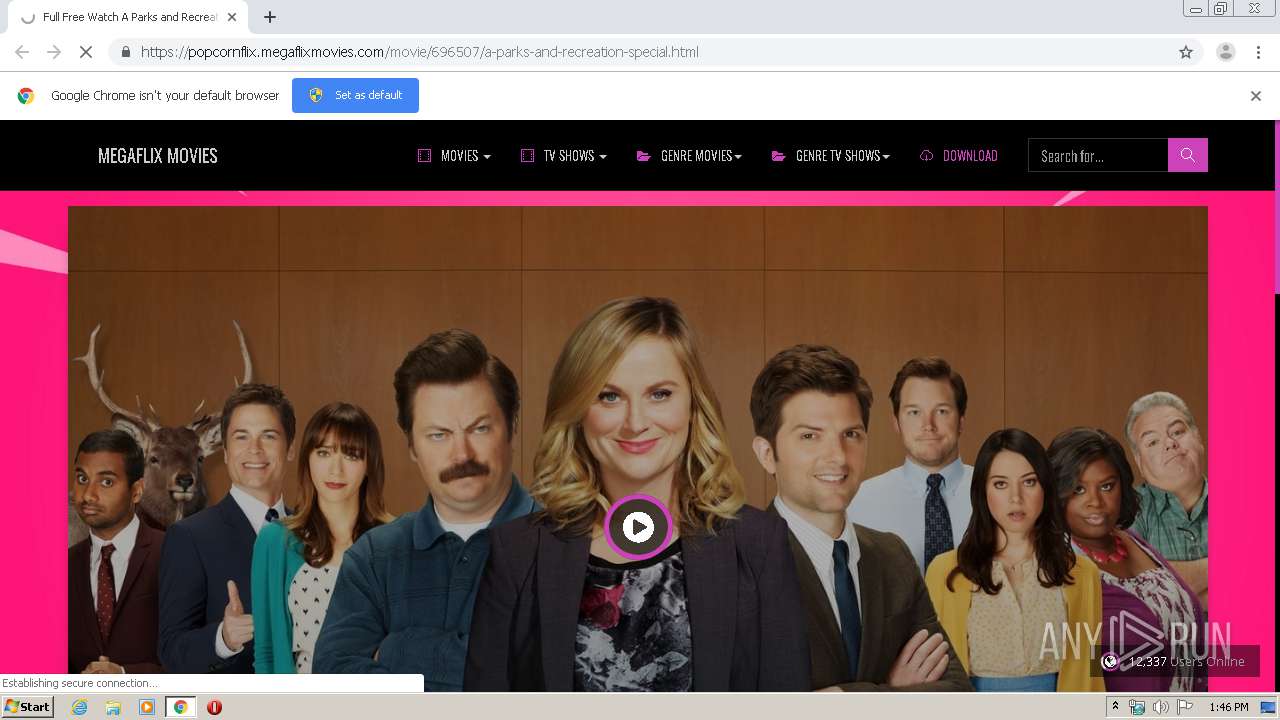Open a new browser tab
Image resolution: width=1280 pixels, height=720 pixels.
click(x=270, y=17)
